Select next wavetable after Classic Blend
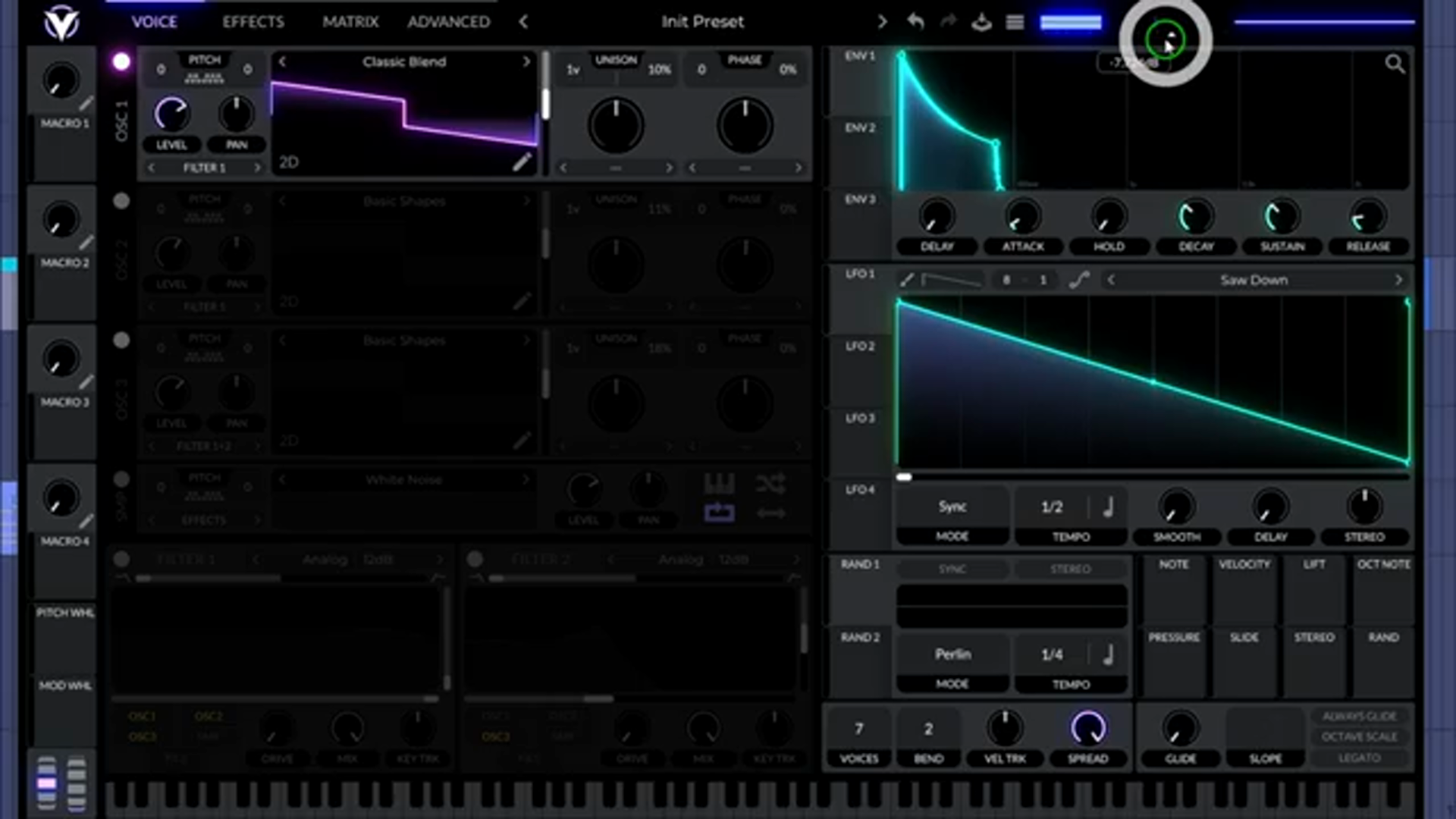The image size is (1456, 819). (x=526, y=61)
